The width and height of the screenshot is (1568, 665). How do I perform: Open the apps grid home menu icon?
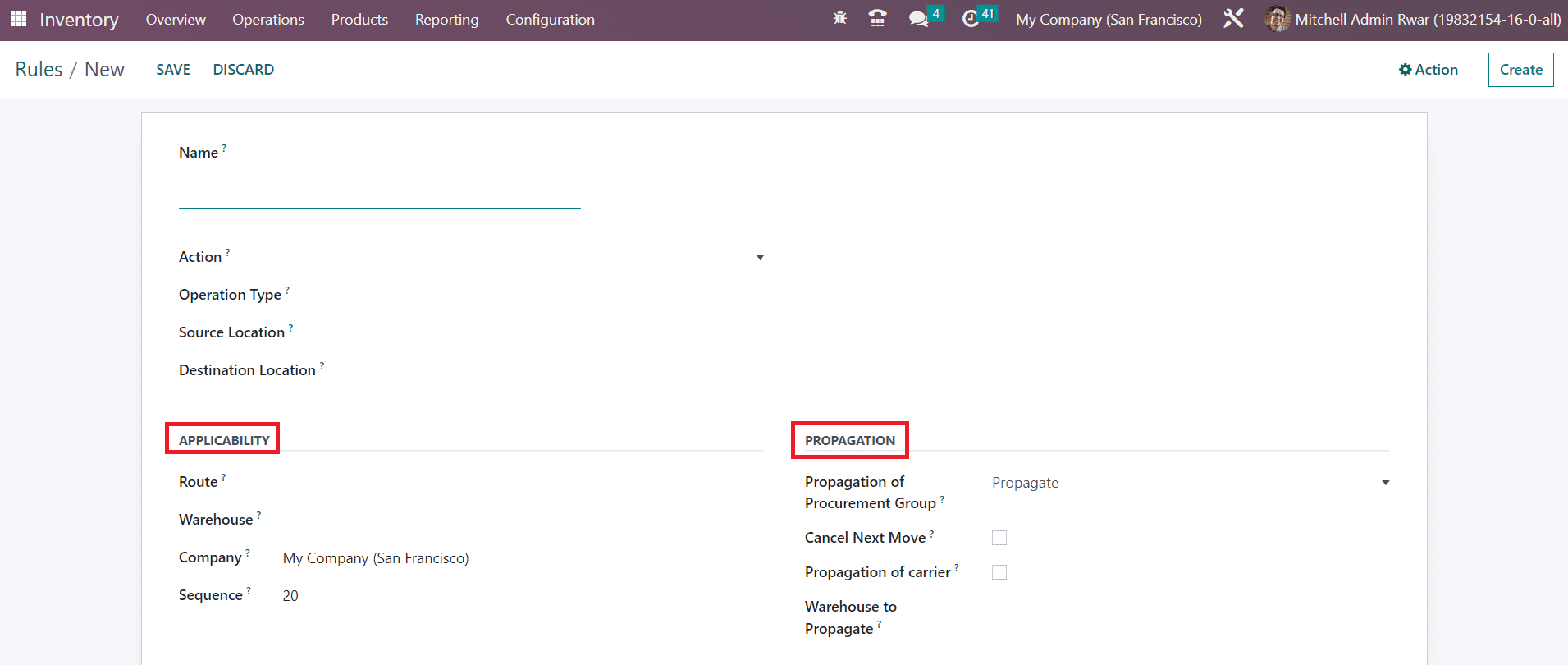18,19
